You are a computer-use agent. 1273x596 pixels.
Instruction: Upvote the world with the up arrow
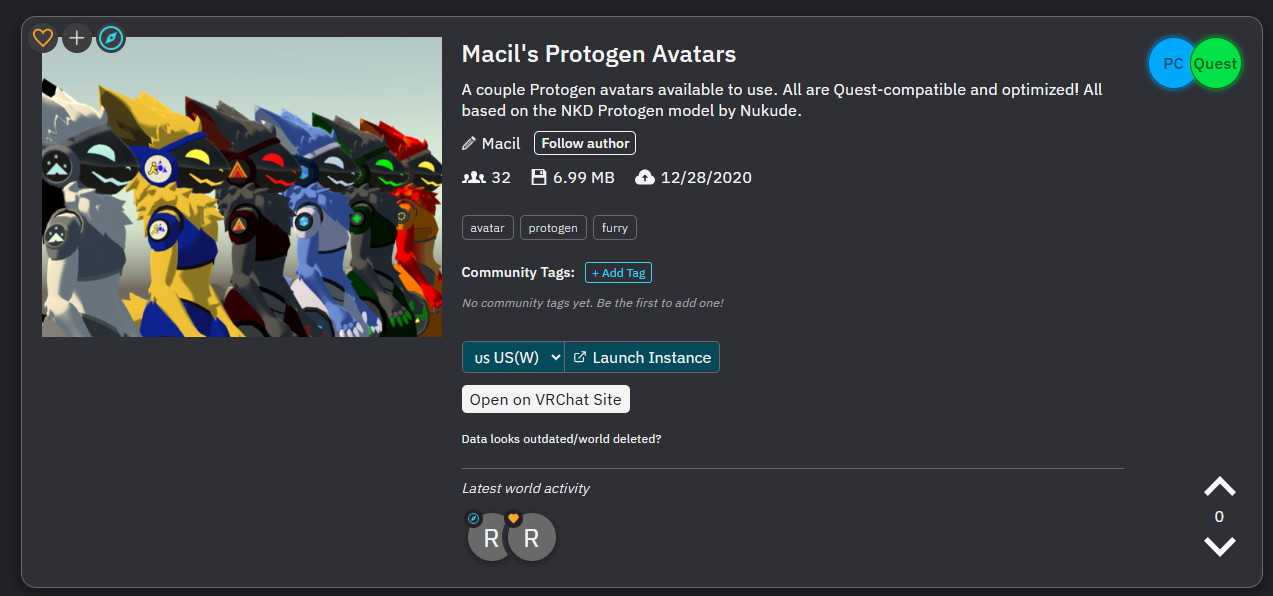[x=1219, y=487]
